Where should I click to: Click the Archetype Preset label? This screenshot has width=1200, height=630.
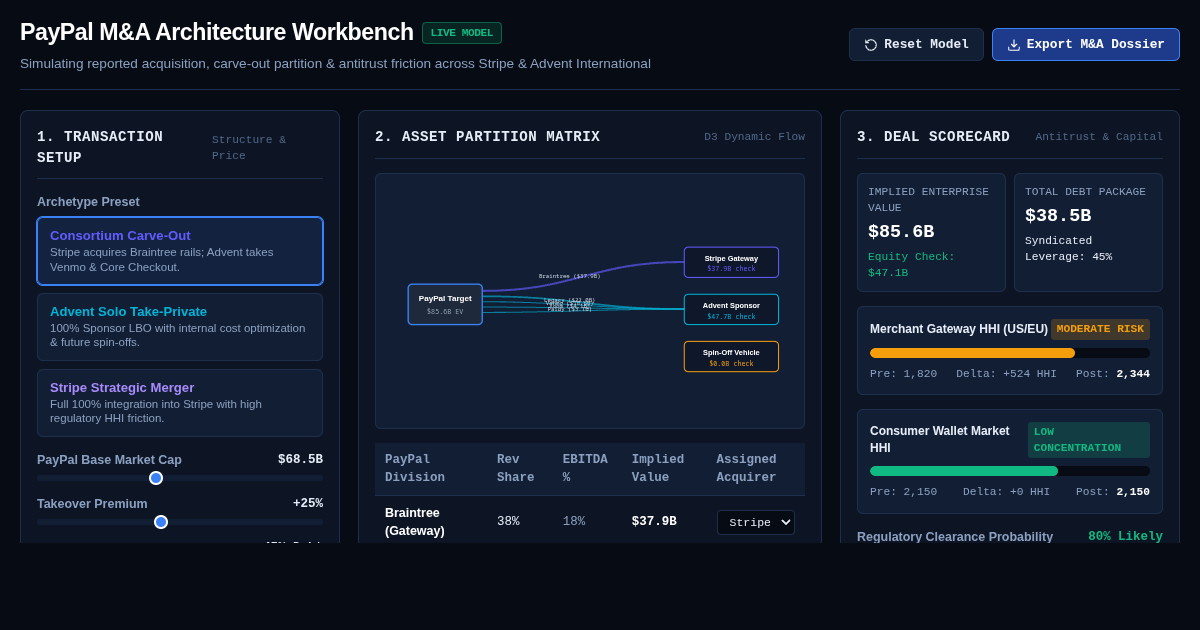[88, 202]
